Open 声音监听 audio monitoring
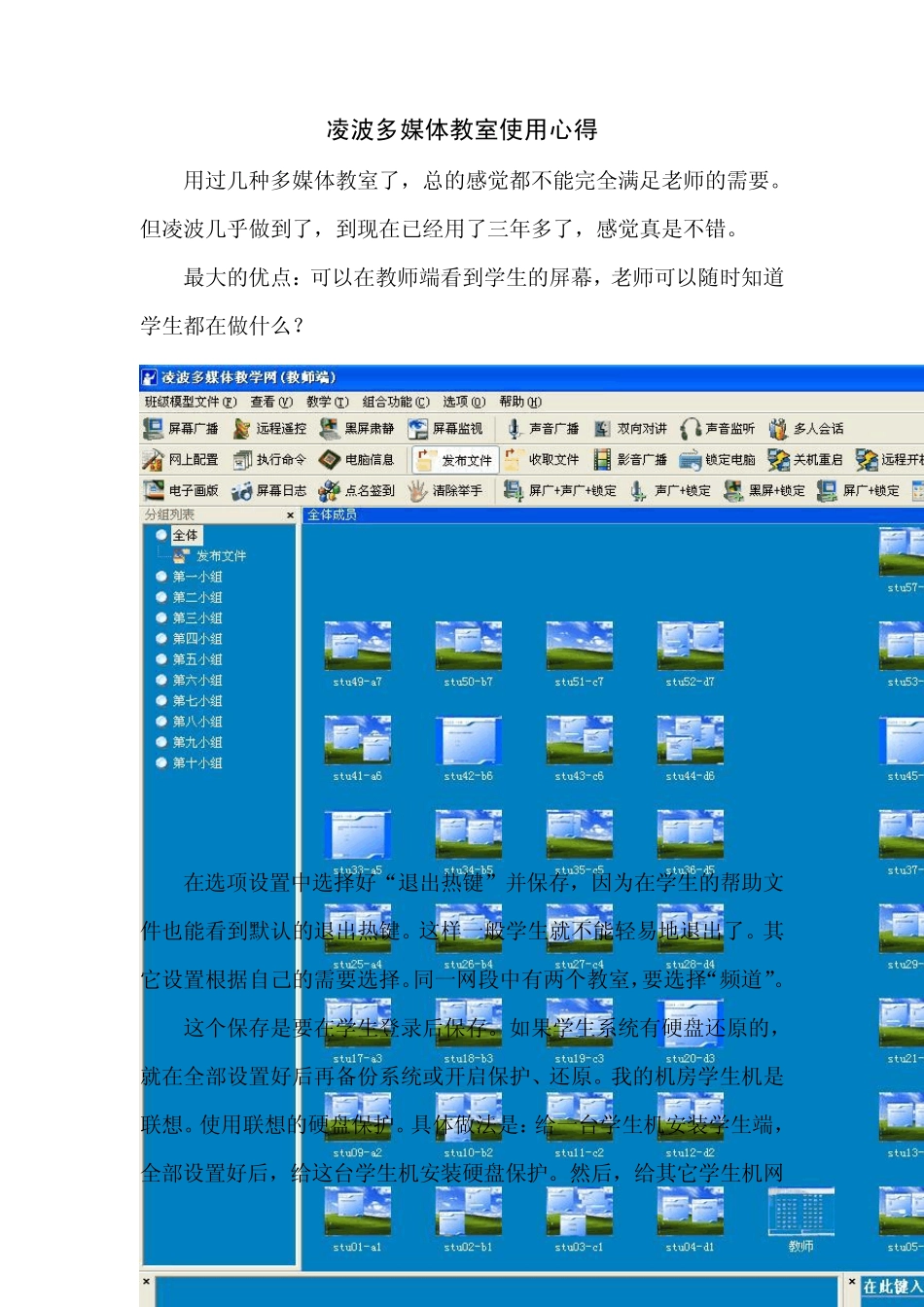The width and height of the screenshot is (924, 1307). click(718, 429)
